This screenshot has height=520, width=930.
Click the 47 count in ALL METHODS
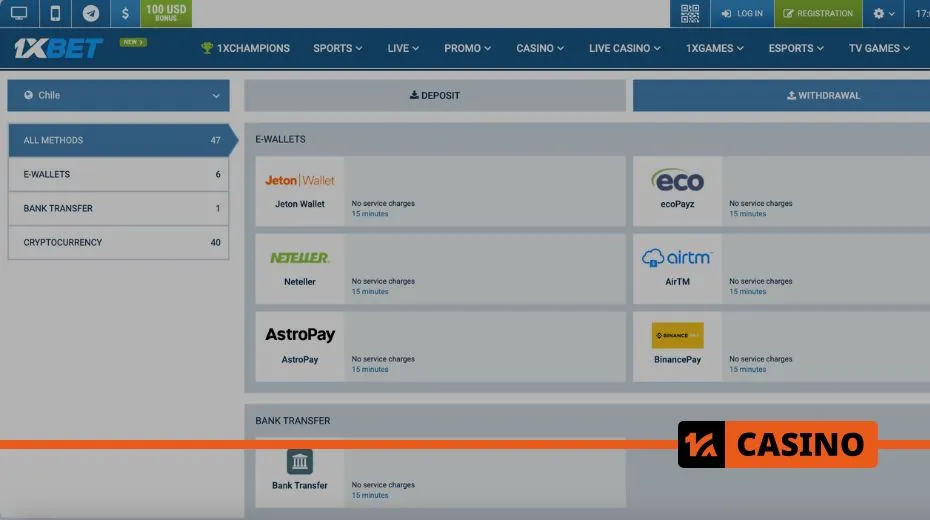[215, 141]
